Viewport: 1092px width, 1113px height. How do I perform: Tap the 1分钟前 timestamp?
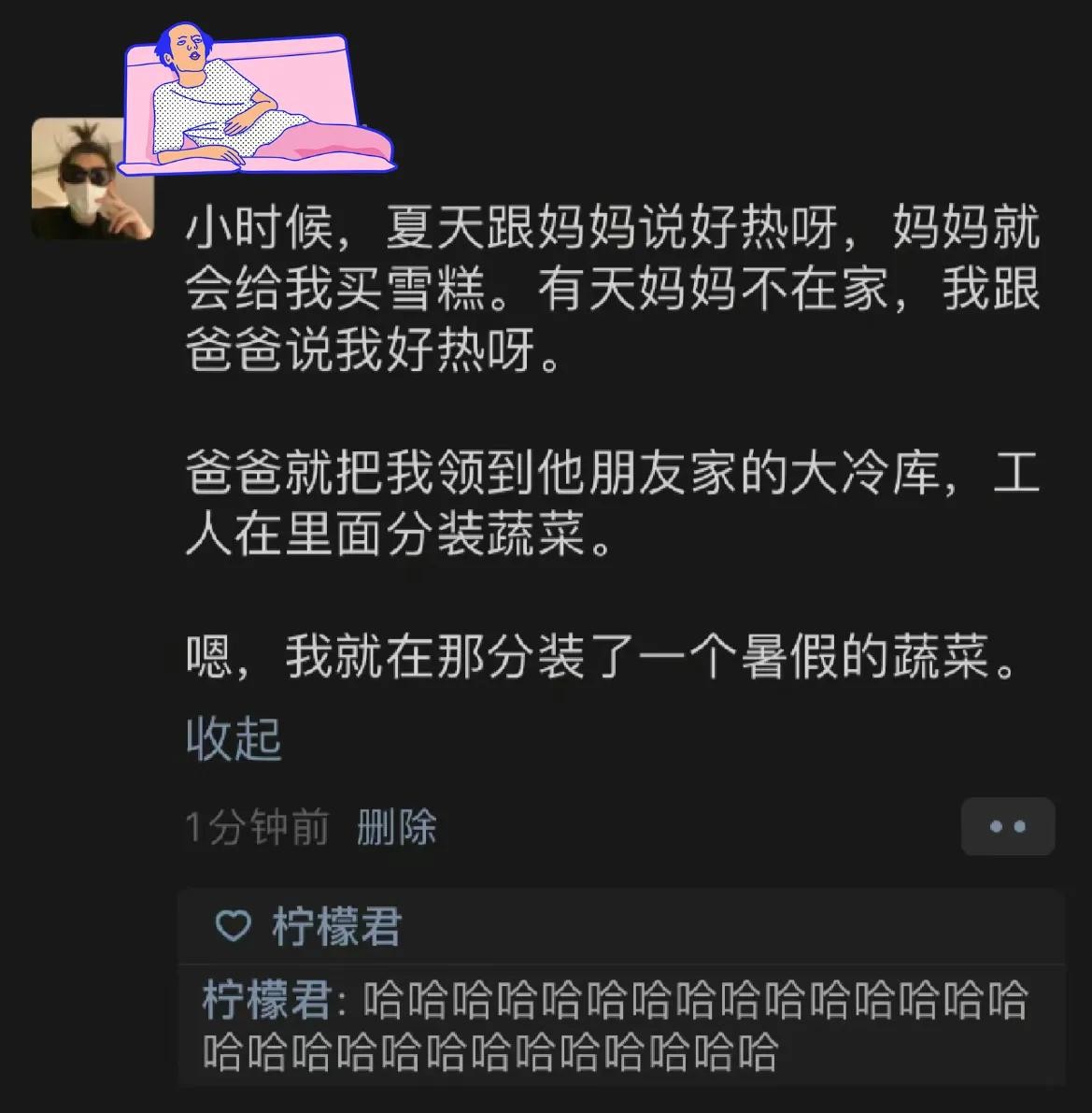(257, 827)
